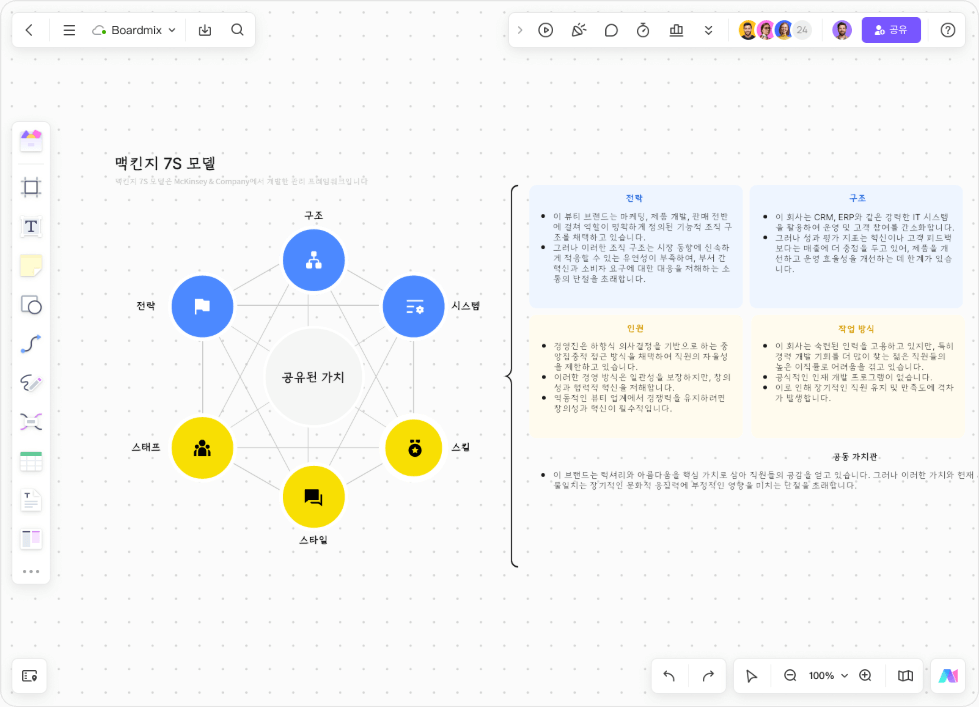Select the center 공유된 가치 circle
This screenshot has width=979, height=707.
point(313,377)
